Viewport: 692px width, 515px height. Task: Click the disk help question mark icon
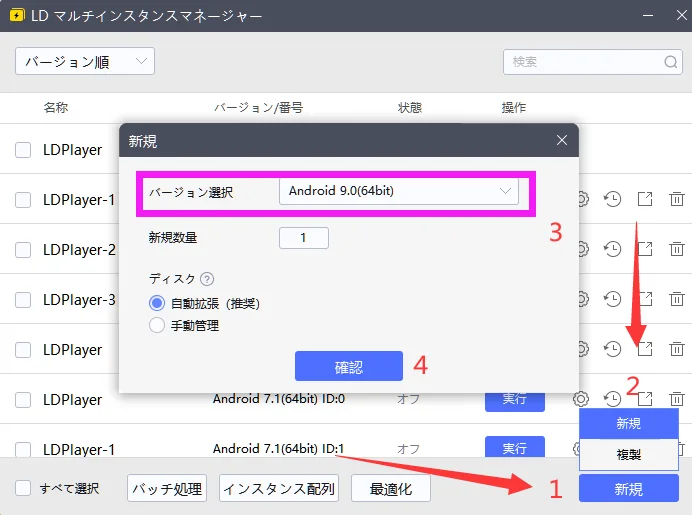(x=207, y=279)
